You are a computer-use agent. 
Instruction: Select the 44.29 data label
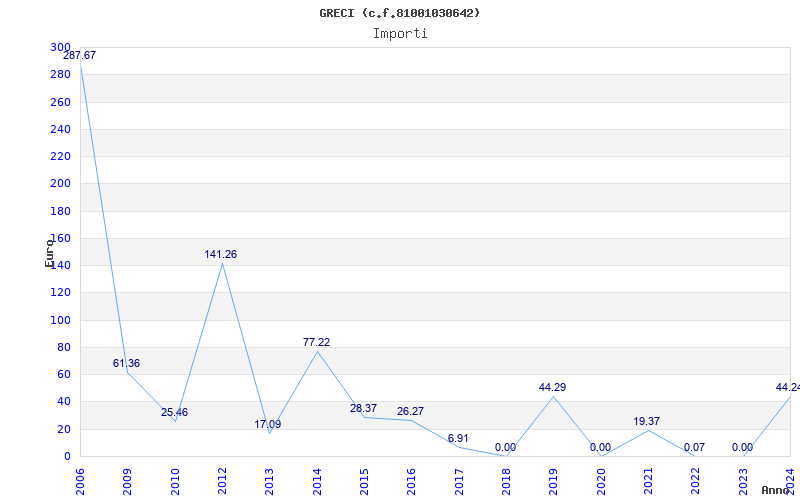tap(553, 387)
